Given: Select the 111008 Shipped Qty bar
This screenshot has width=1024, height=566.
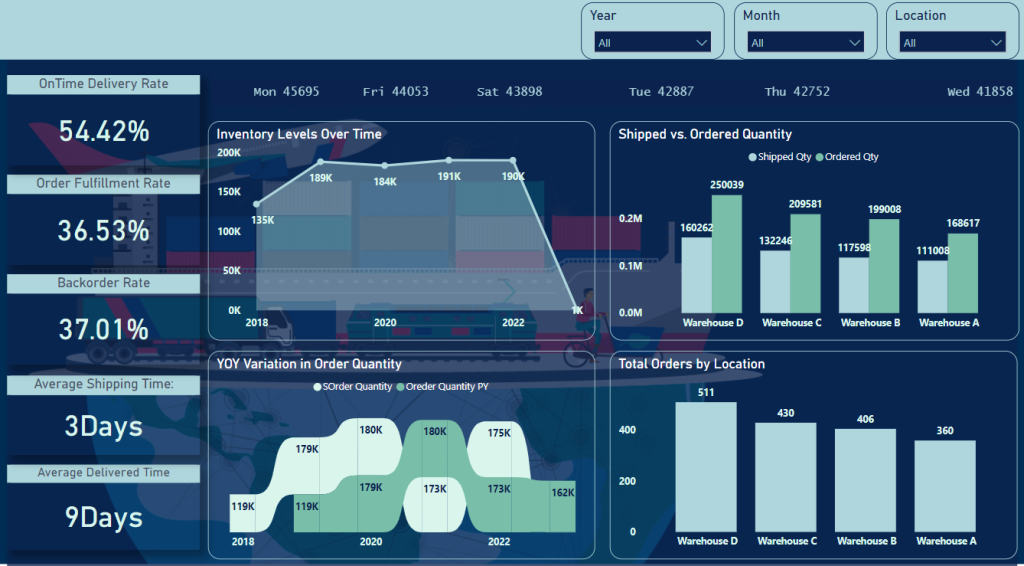Looking at the screenshot, I should tap(932, 286).
